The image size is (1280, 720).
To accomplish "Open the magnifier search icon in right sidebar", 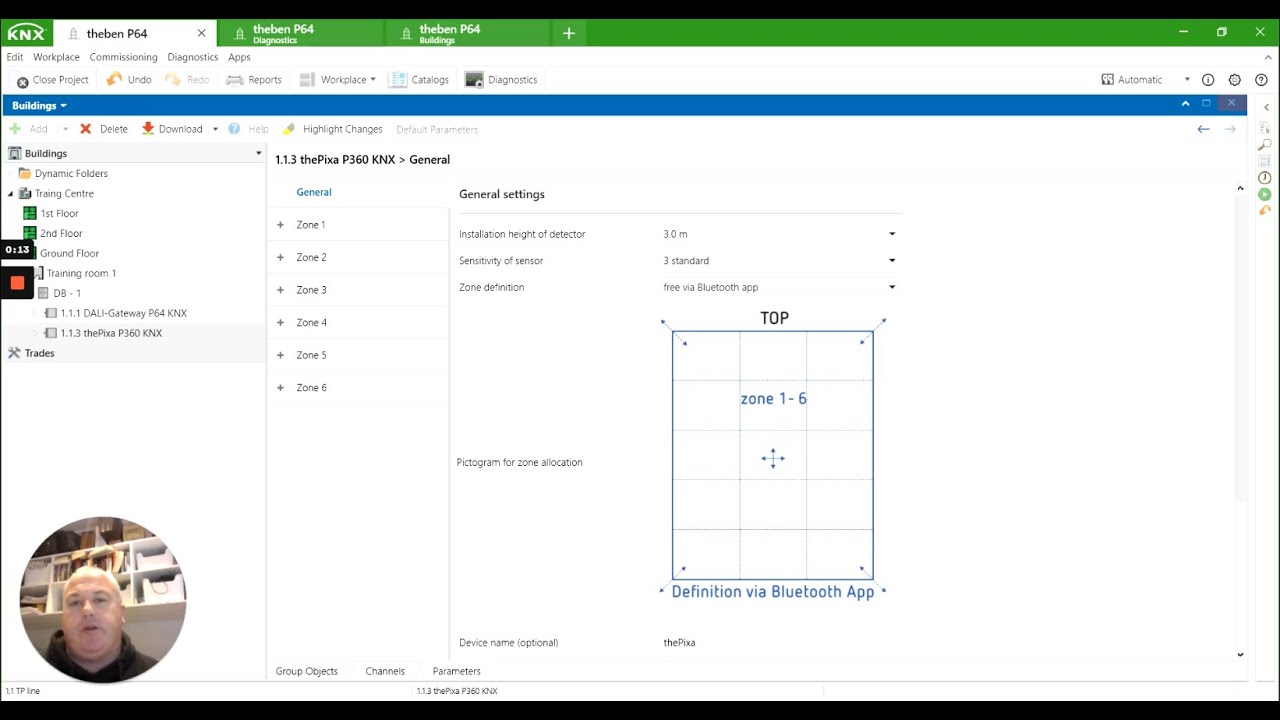I will pyautogui.click(x=1265, y=145).
